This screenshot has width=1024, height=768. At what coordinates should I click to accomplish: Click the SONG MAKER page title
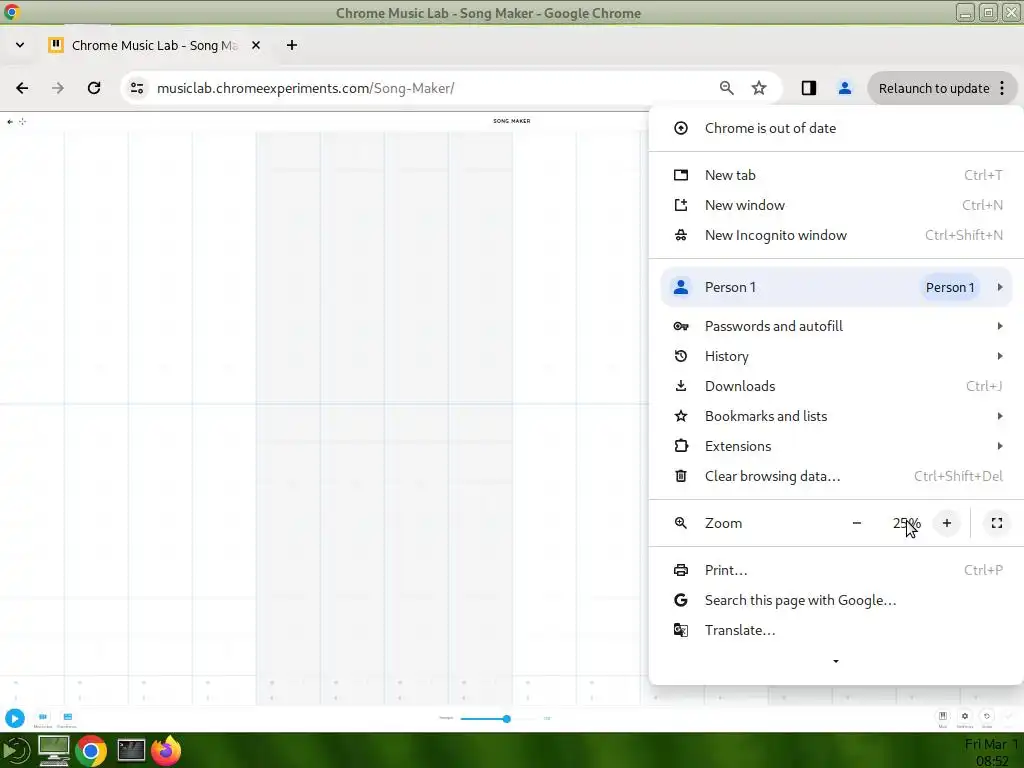pos(511,121)
